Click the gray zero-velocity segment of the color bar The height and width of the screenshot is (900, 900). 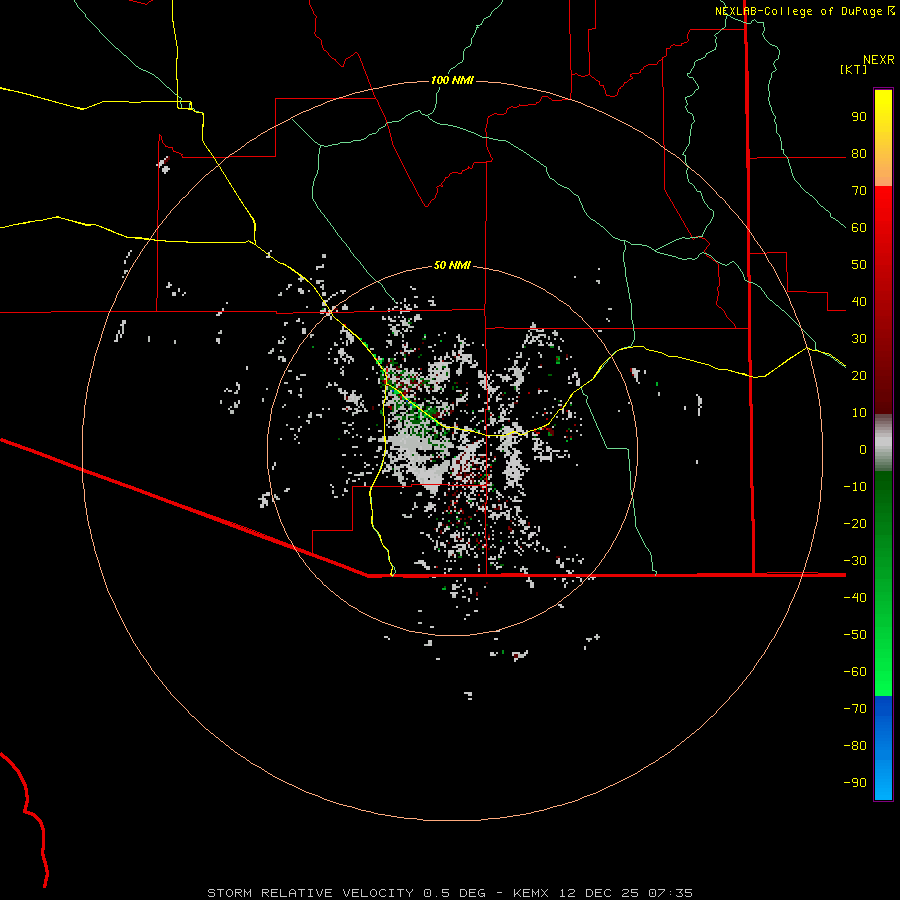tap(883, 443)
